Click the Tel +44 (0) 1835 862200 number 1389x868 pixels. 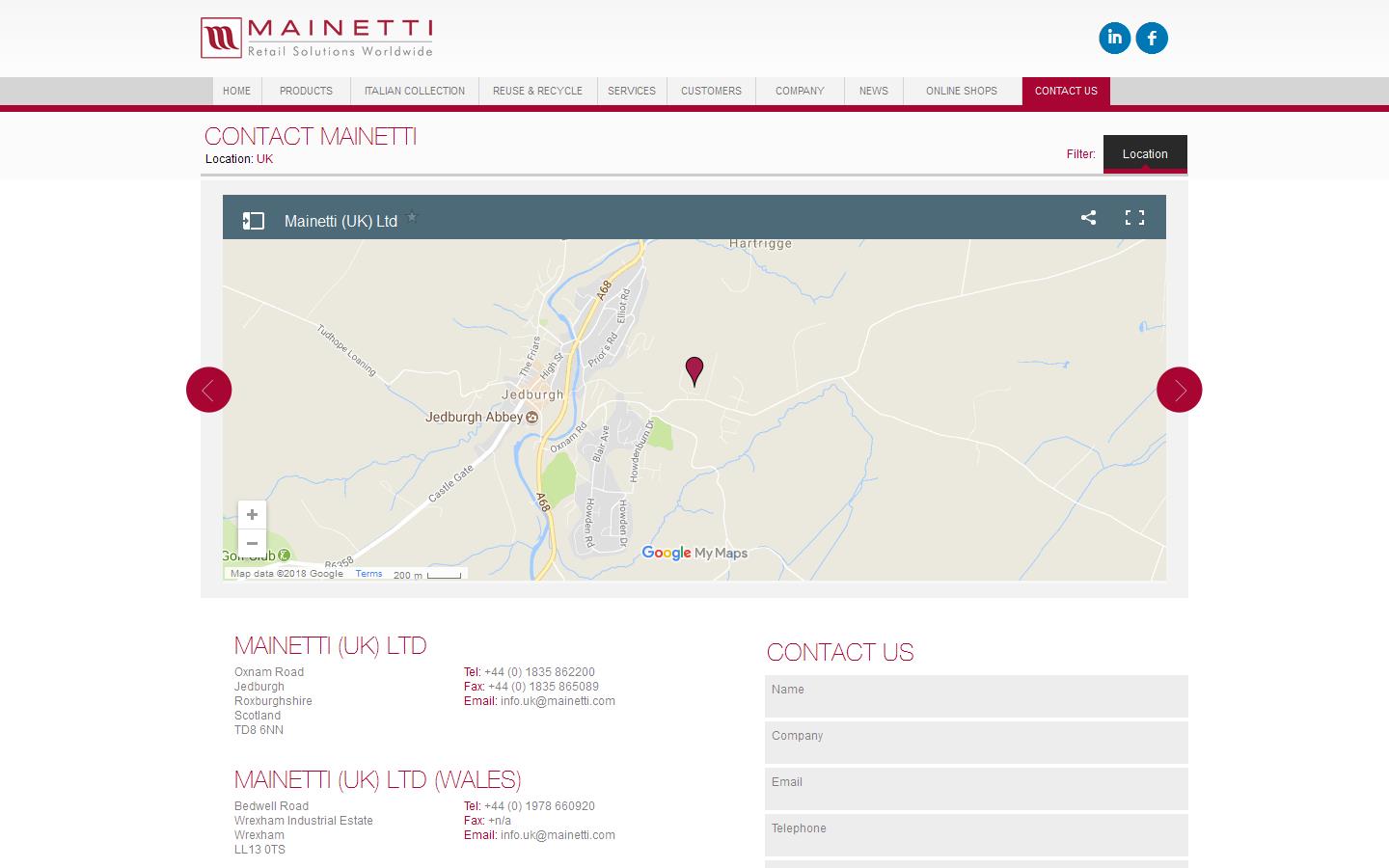pos(539,672)
